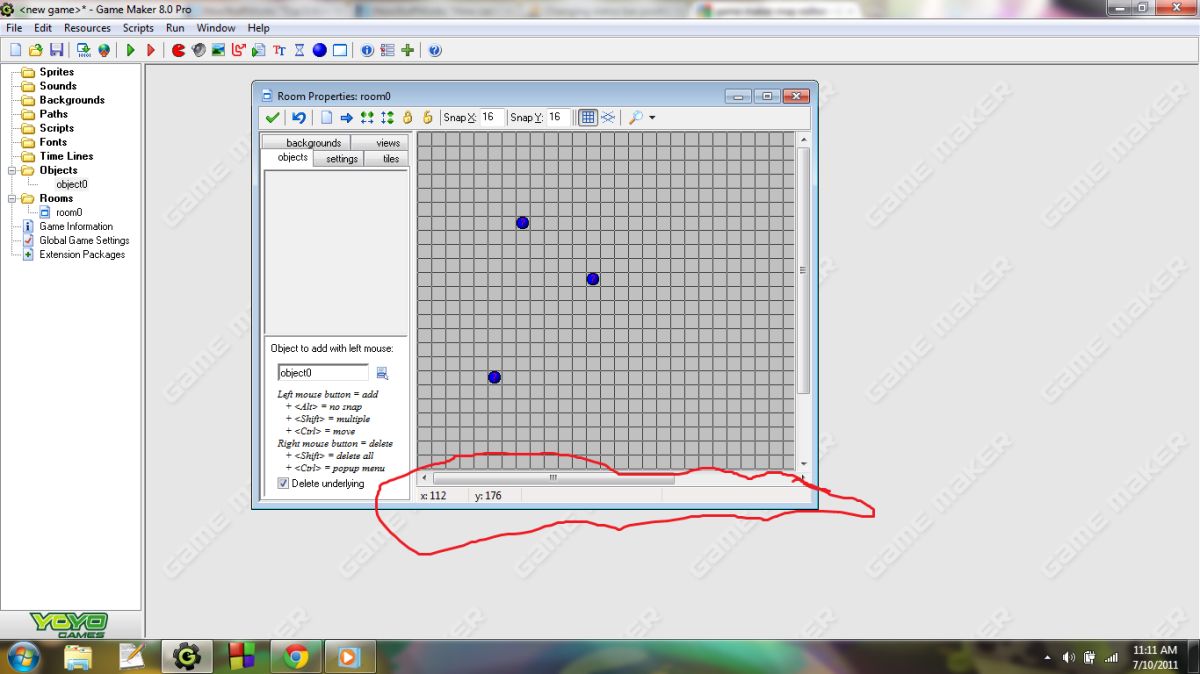Select the Time Lines folder
The height and width of the screenshot is (674, 1200).
pyautogui.click(x=66, y=156)
